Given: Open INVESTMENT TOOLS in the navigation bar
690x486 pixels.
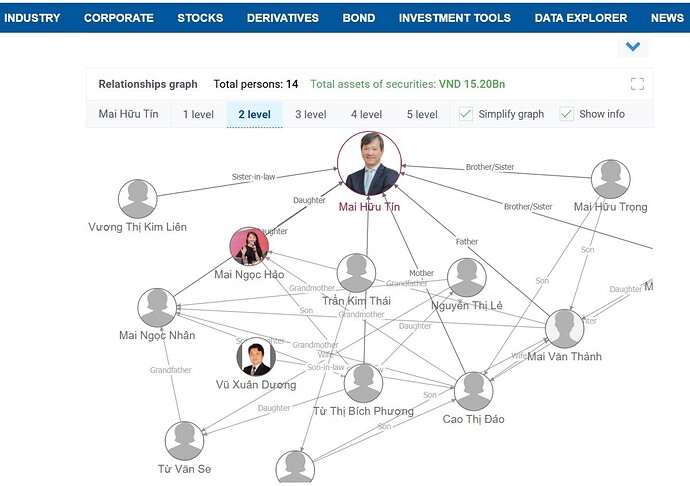Looking at the screenshot, I should click(x=455, y=18).
